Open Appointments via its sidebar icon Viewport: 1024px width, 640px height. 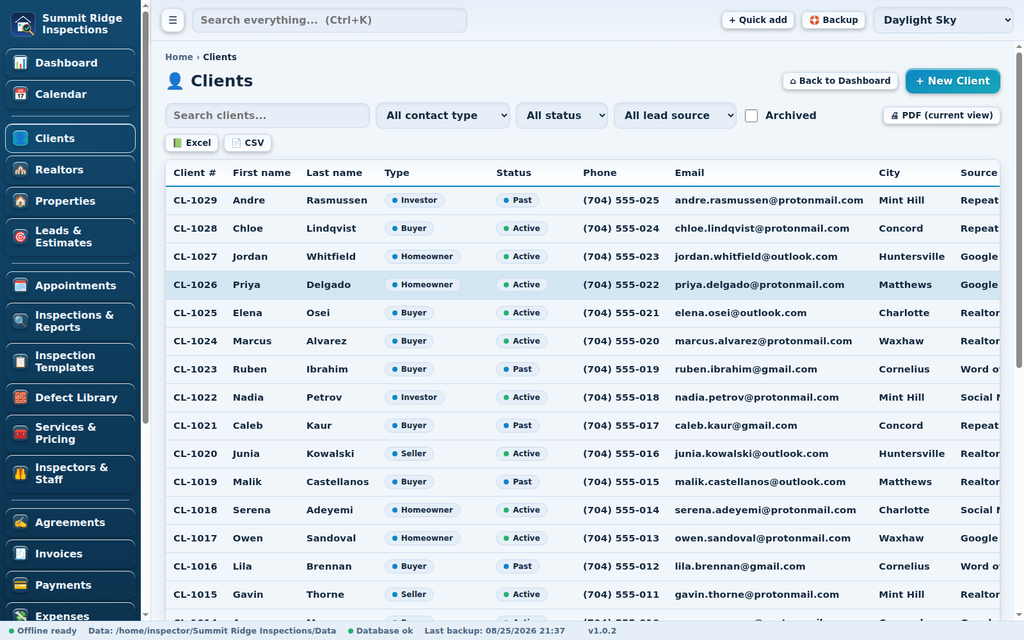pos(21,285)
